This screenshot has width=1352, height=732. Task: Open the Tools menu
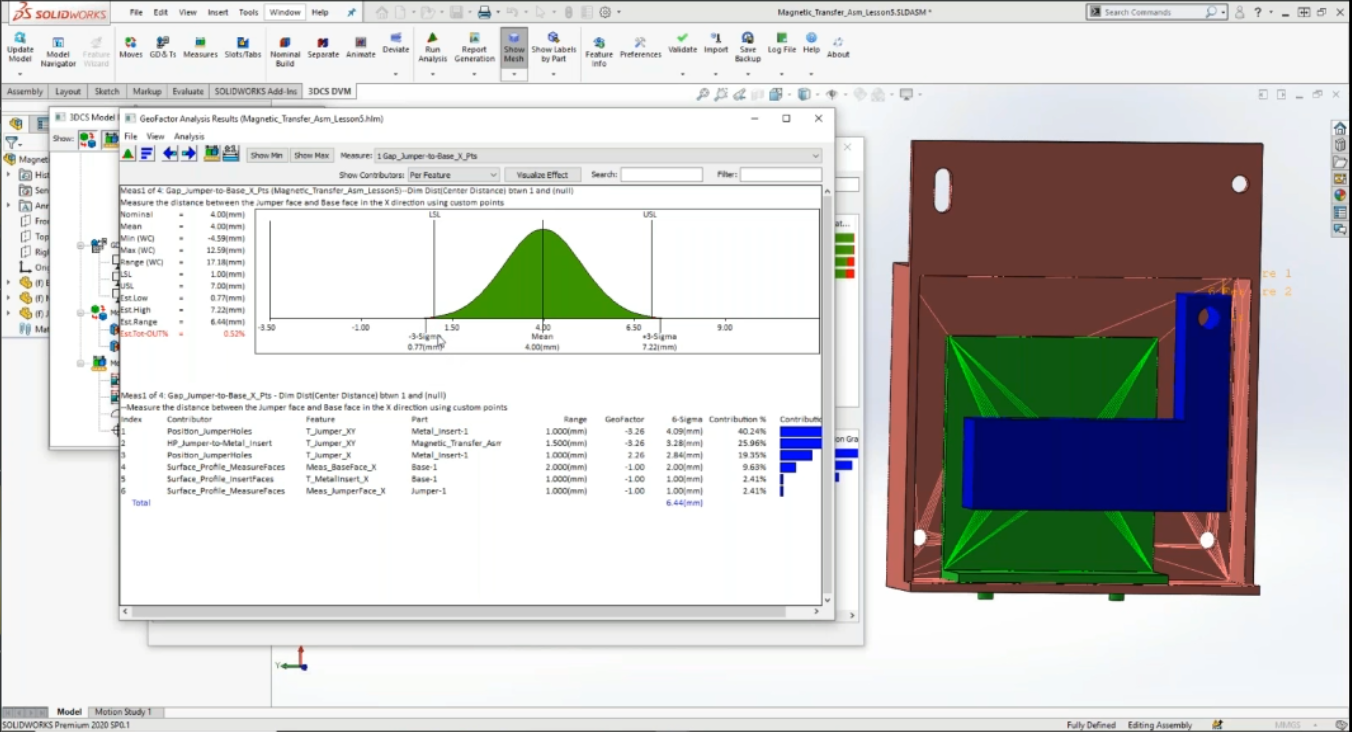coord(248,12)
